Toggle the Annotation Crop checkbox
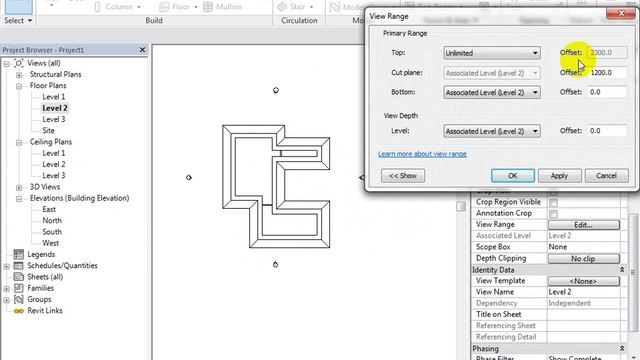The image size is (640, 360). tap(553, 213)
